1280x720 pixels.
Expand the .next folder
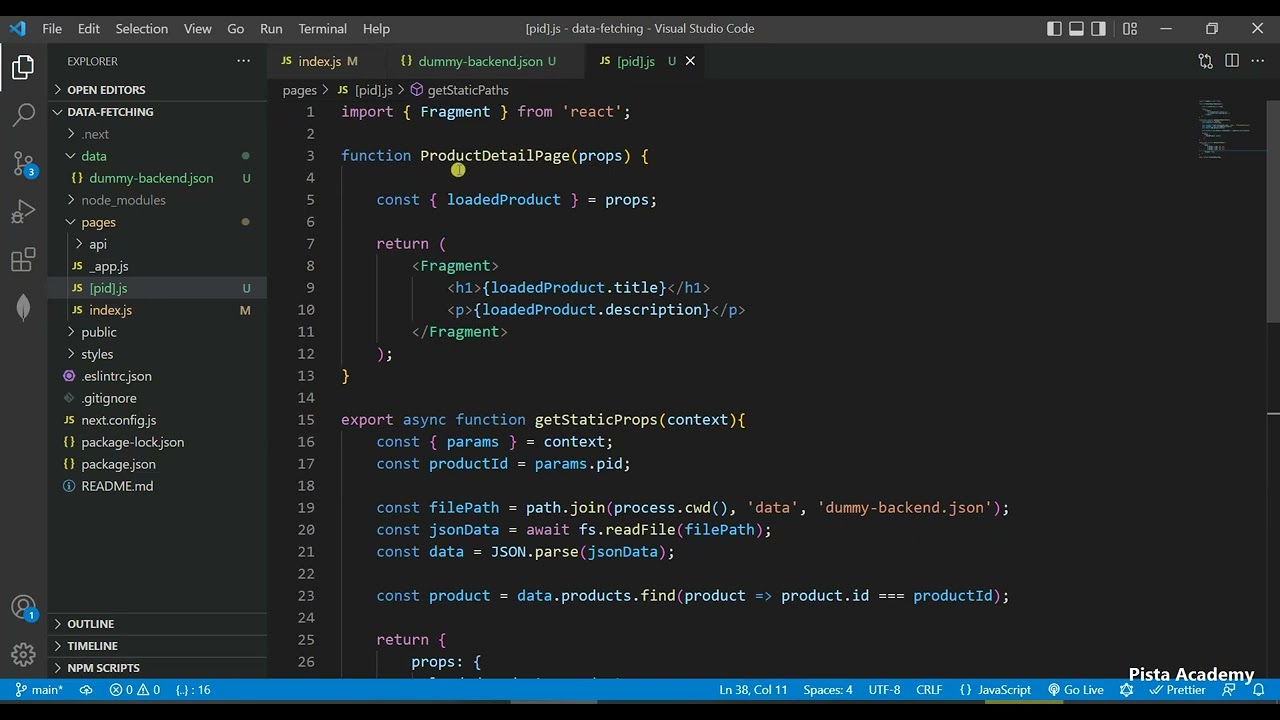pos(157,134)
